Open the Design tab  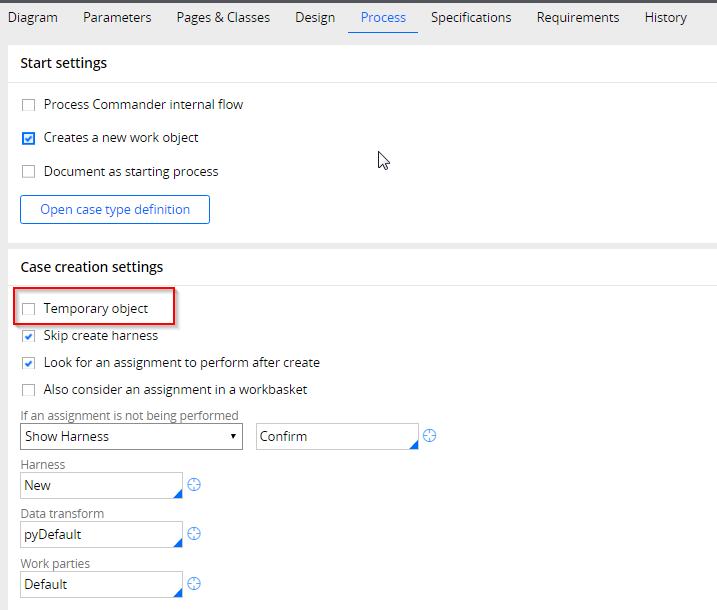click(x=315, y=17)
